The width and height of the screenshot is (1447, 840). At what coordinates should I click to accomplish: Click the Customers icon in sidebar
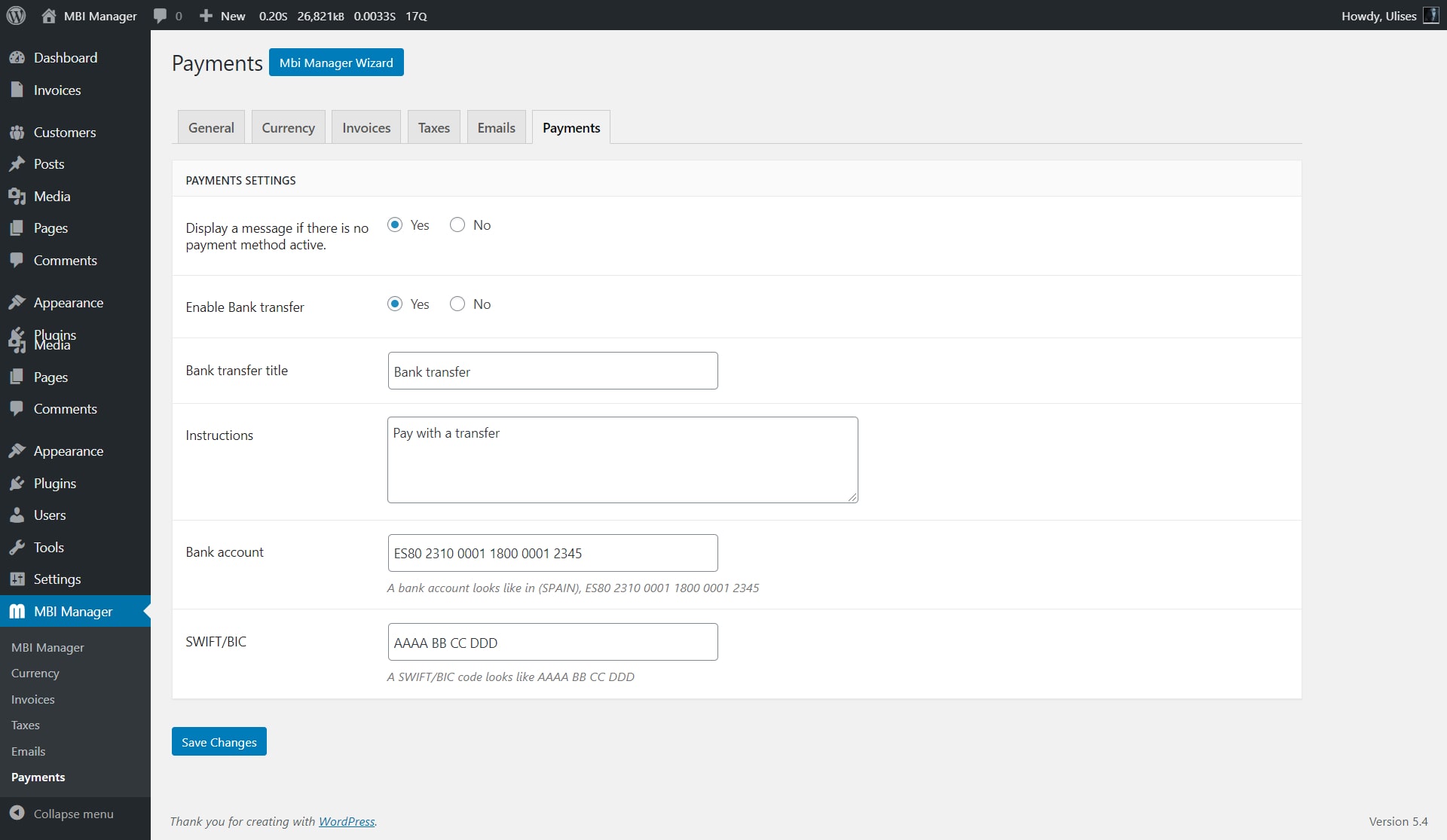pyautogui.click(x=17, y=133)
